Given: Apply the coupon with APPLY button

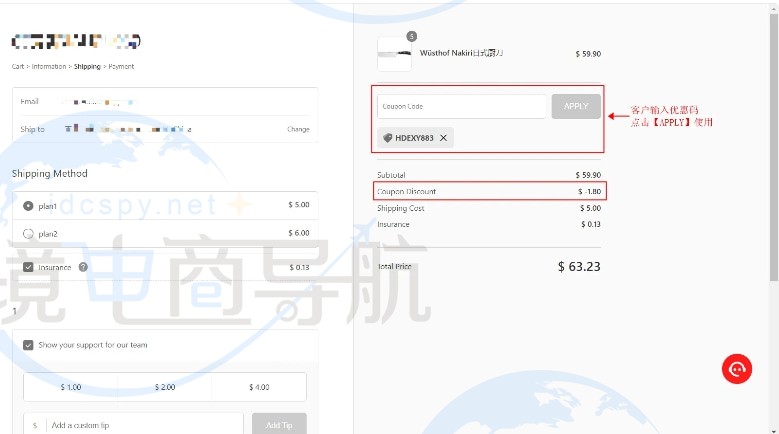Looking at the screenshot, I should (576, 106).
